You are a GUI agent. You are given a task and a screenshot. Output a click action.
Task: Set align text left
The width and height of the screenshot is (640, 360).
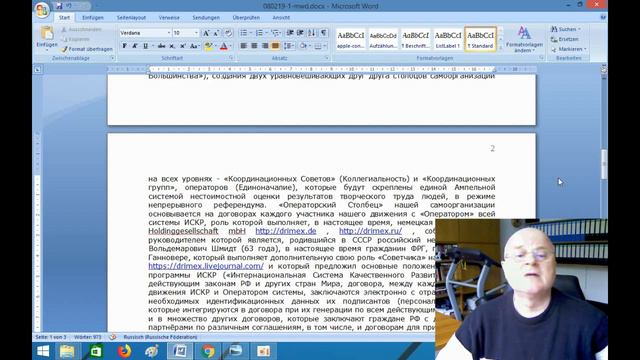244,46
